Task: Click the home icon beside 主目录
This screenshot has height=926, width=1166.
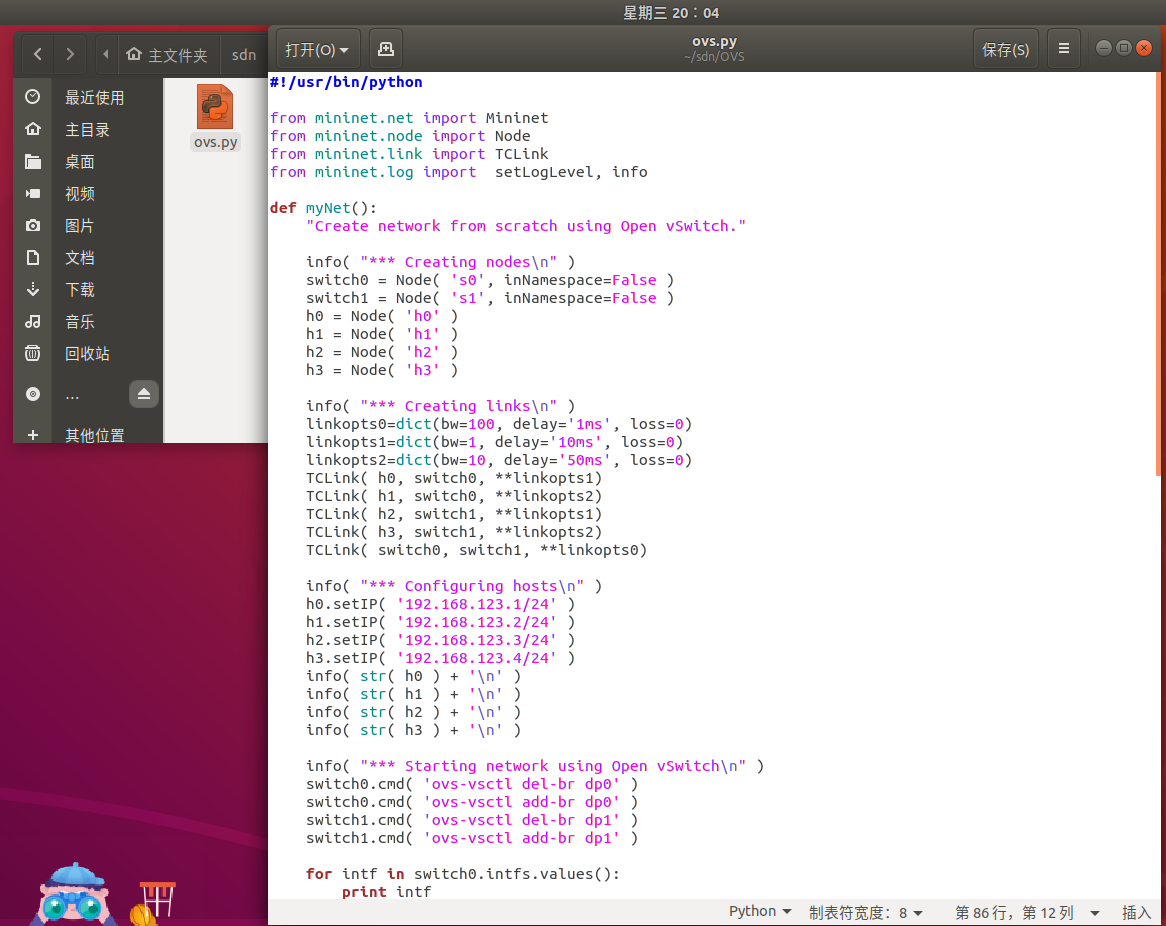Action: pyautogui.click(x=33, y=129)
